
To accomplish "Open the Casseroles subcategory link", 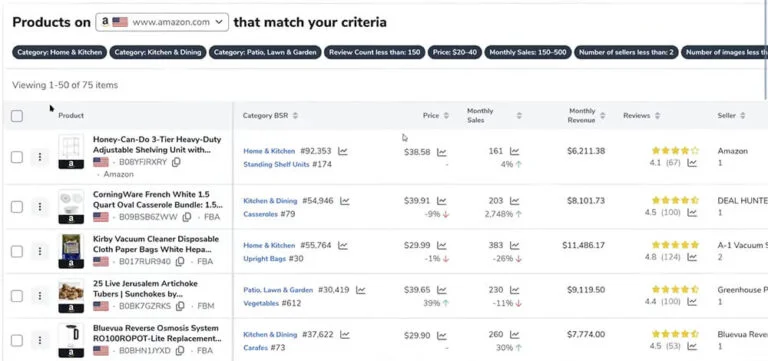I will click(261, 214).
